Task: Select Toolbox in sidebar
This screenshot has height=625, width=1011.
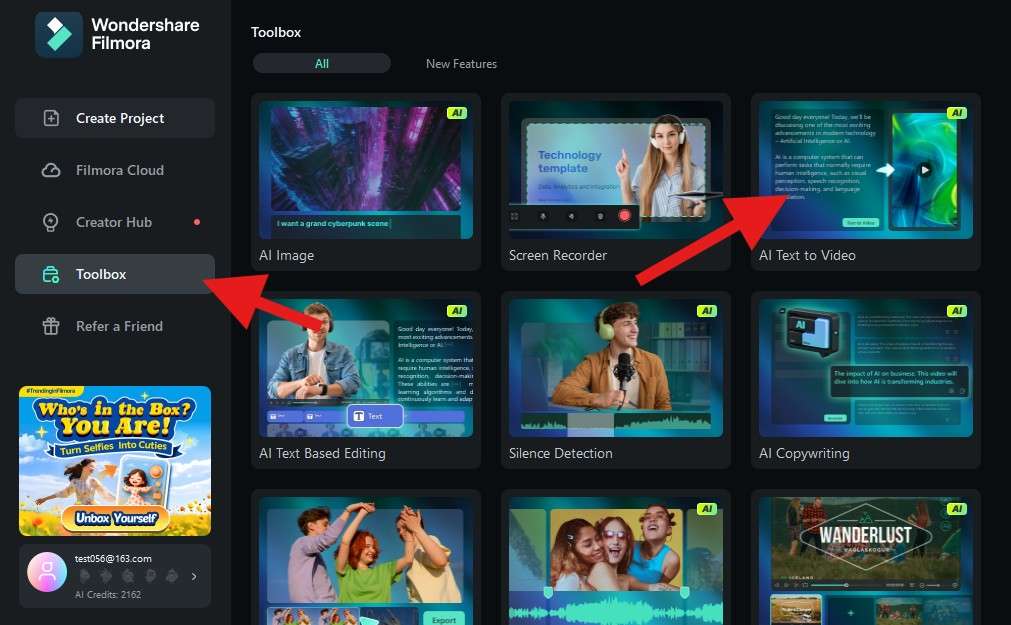Action: click(115, 274)
